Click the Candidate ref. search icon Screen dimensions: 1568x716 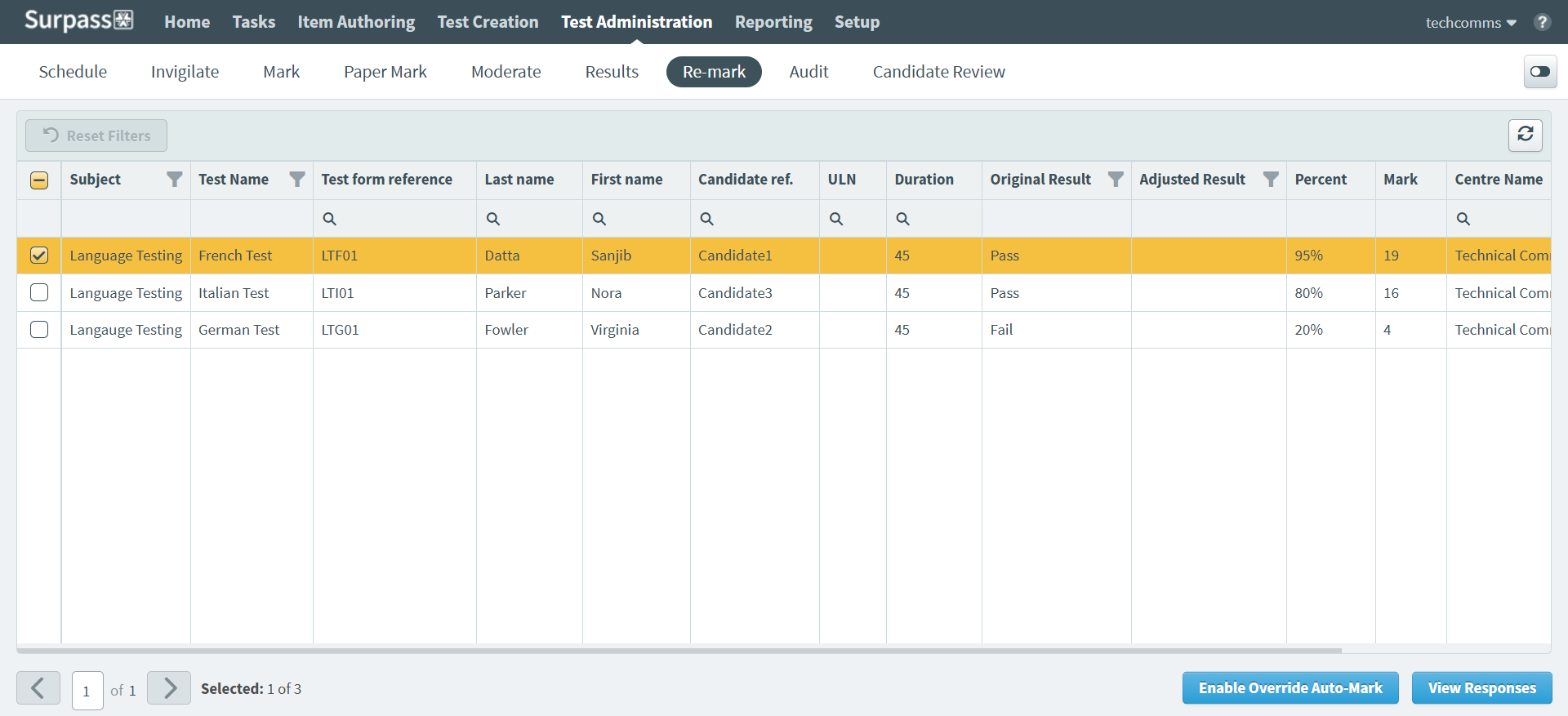[x=707, y=219]
